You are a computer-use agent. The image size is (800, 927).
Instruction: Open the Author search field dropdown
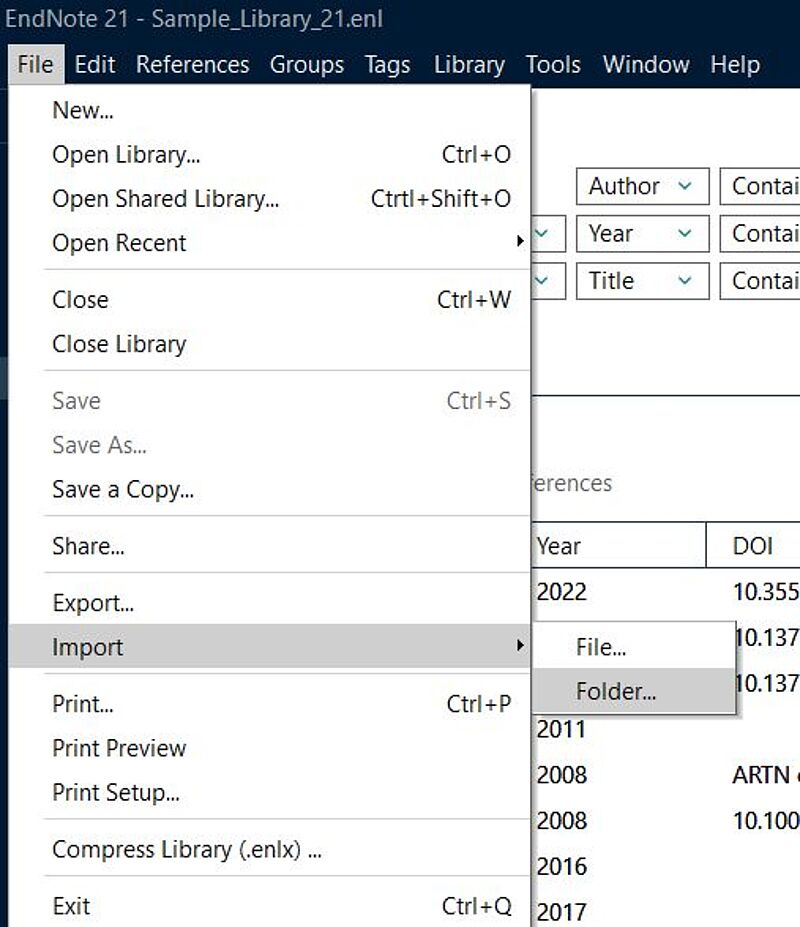643,186
